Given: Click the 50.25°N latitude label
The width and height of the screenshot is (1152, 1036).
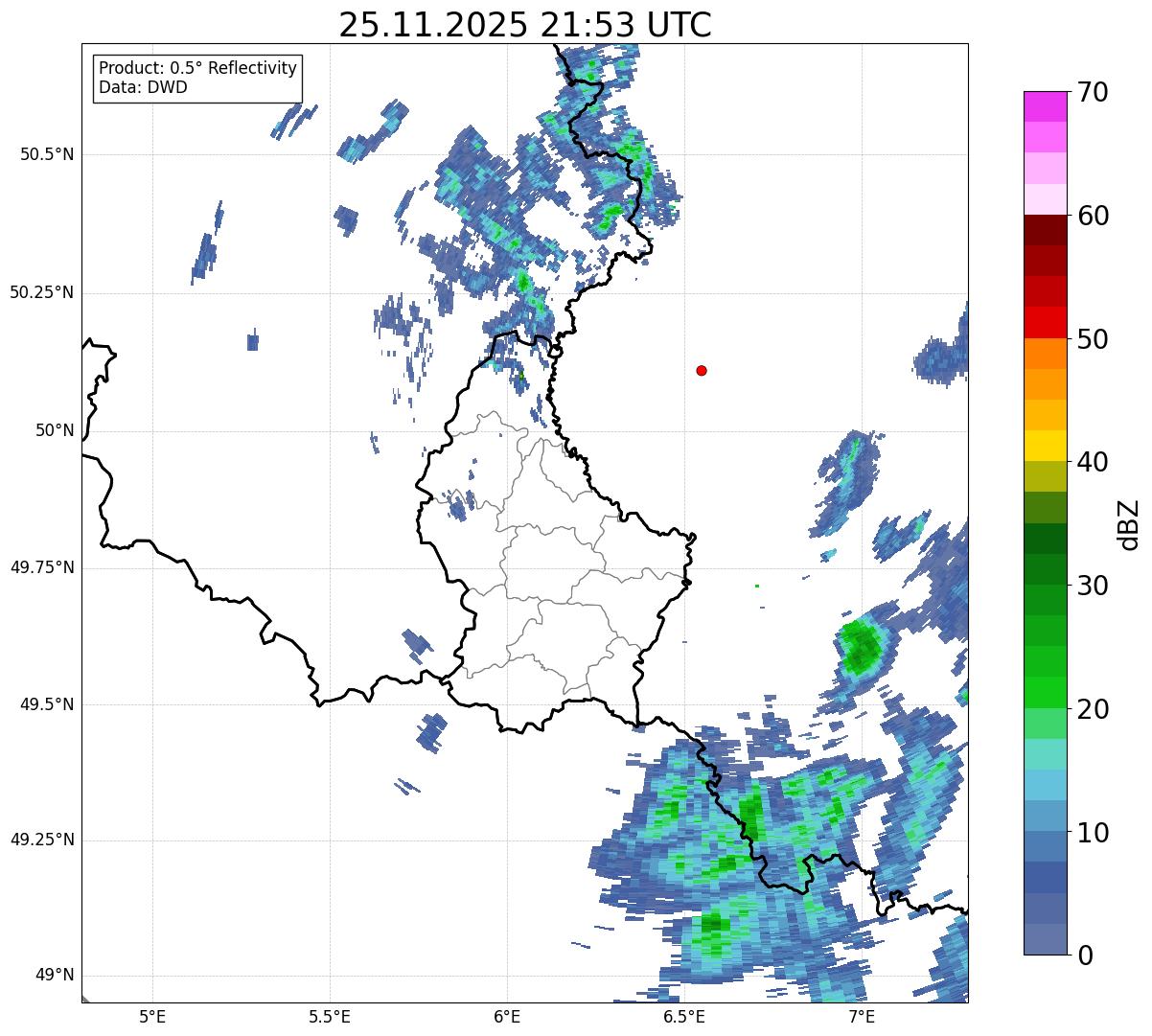Looking at the screenshot, I should click(42, 292).
